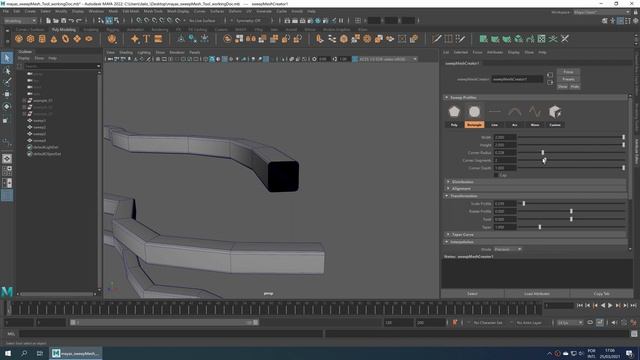Select the Wave sweep profile icon
This screenshot has width=640, height=360.
[x=535, y=112]
